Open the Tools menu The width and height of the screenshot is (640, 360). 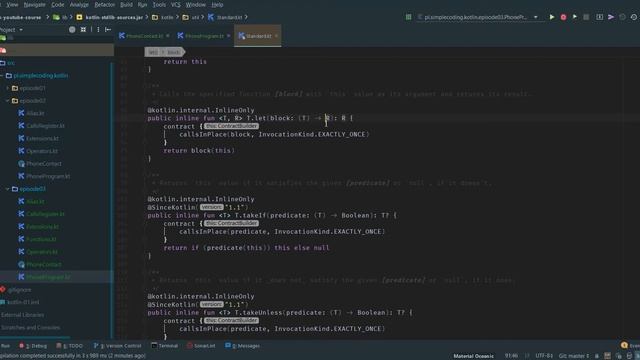tap(159, 4)
